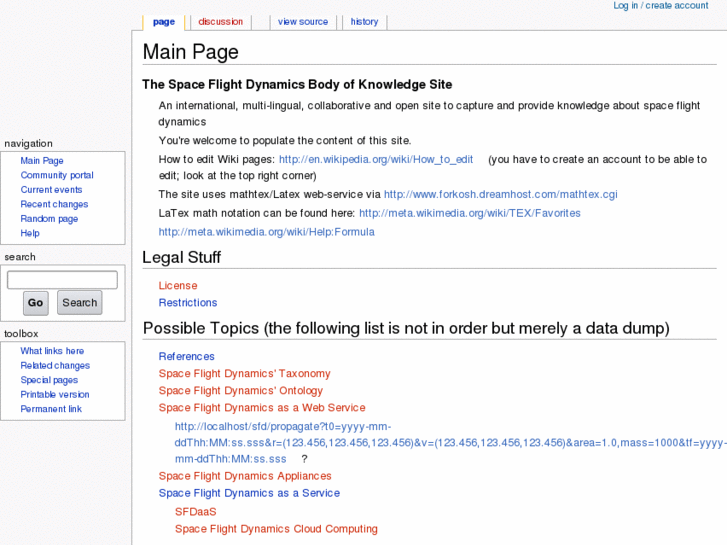Image resolution: width=727 pixels, height=545 pixels.
Task: Click into the search input field
Action: [x=62, y=280]
